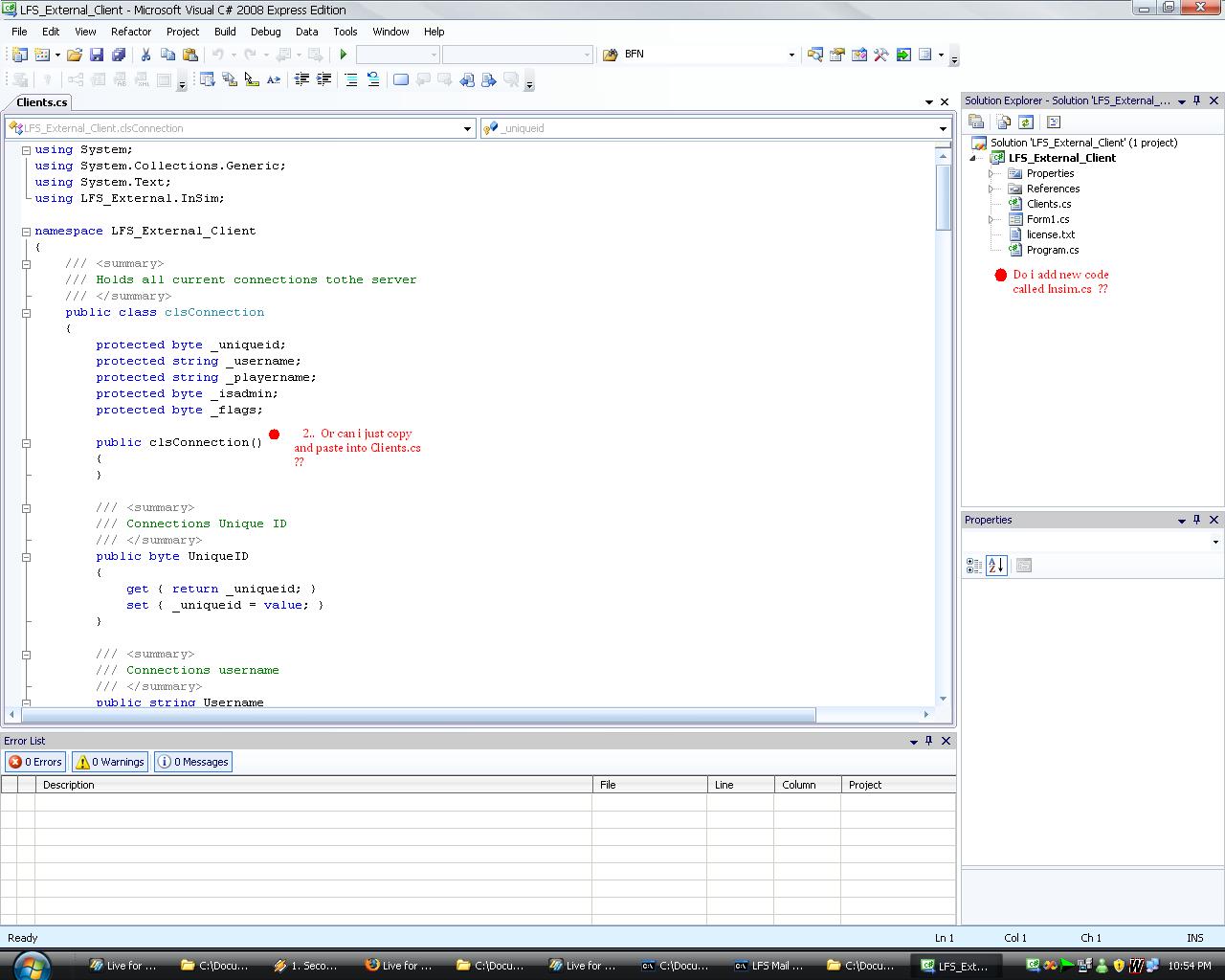1225x980 pixels.
Task: Click the Start Debugging green play icon
Action: [x=344, y=55]
